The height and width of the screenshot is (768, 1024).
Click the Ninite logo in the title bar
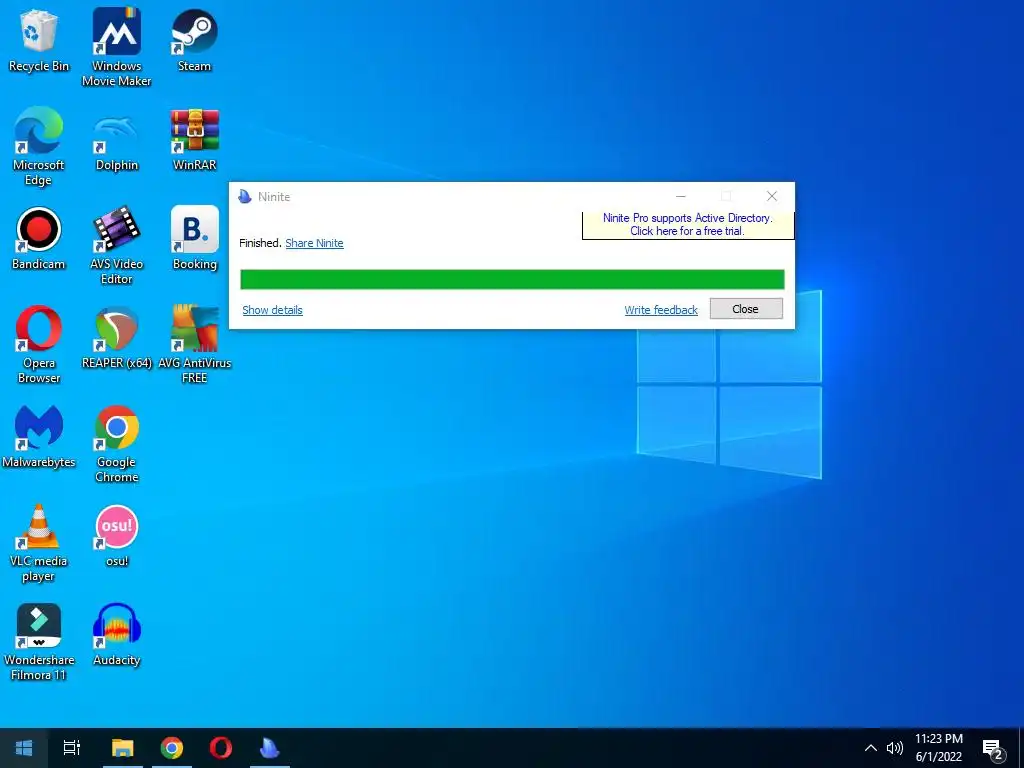pos(245,197)
